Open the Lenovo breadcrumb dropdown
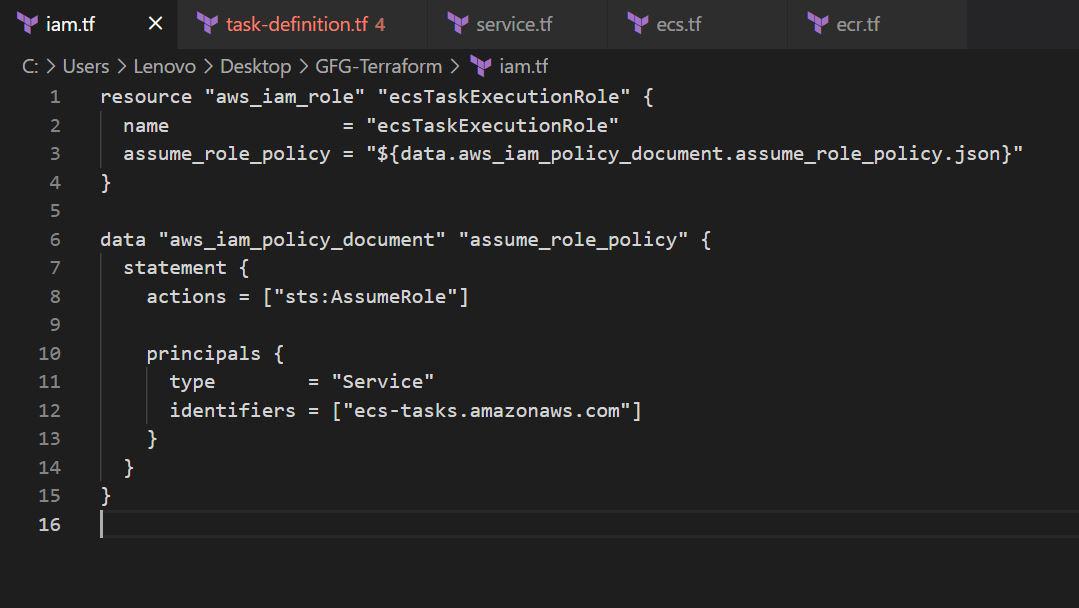Viewport: 1079px width, 608px height. point(165,67)
